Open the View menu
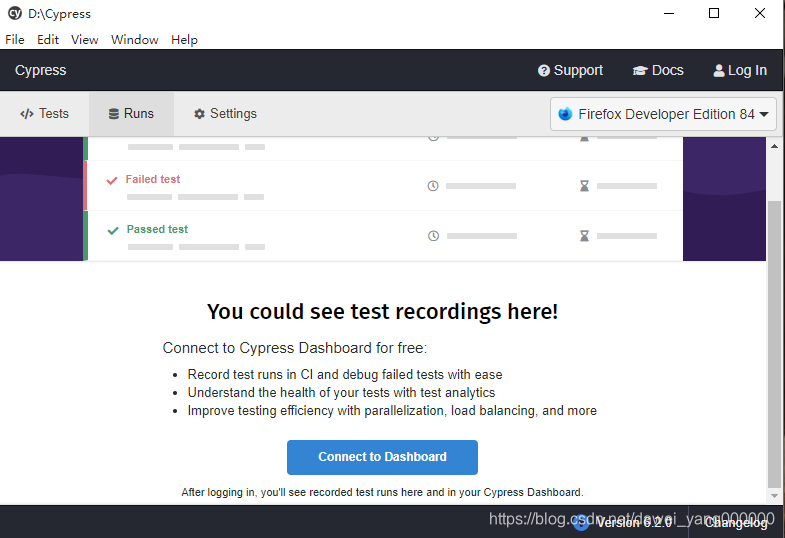This screenshot has width=785, height=538. pyautogui.click(x=84, y=40)
